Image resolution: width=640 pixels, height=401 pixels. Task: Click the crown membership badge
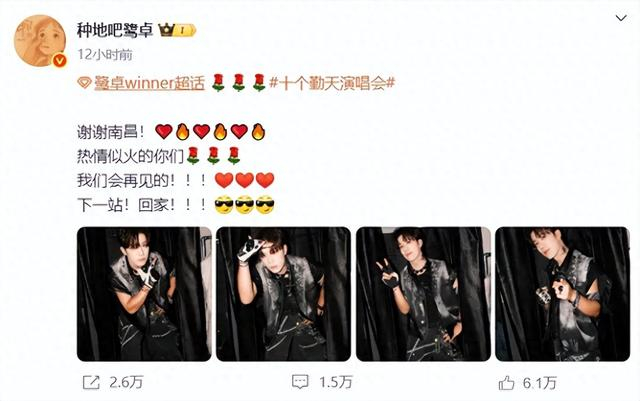coord(177,30)
